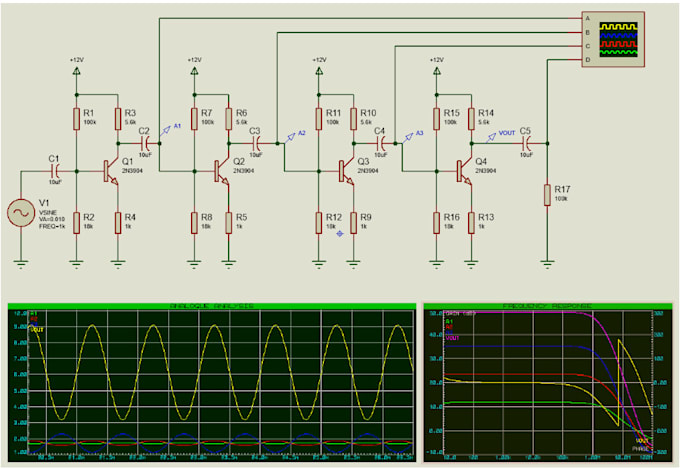Click the oscilloscope channel C pin label
The width and height of the screenshot is (680, 469).
point(588,46)
